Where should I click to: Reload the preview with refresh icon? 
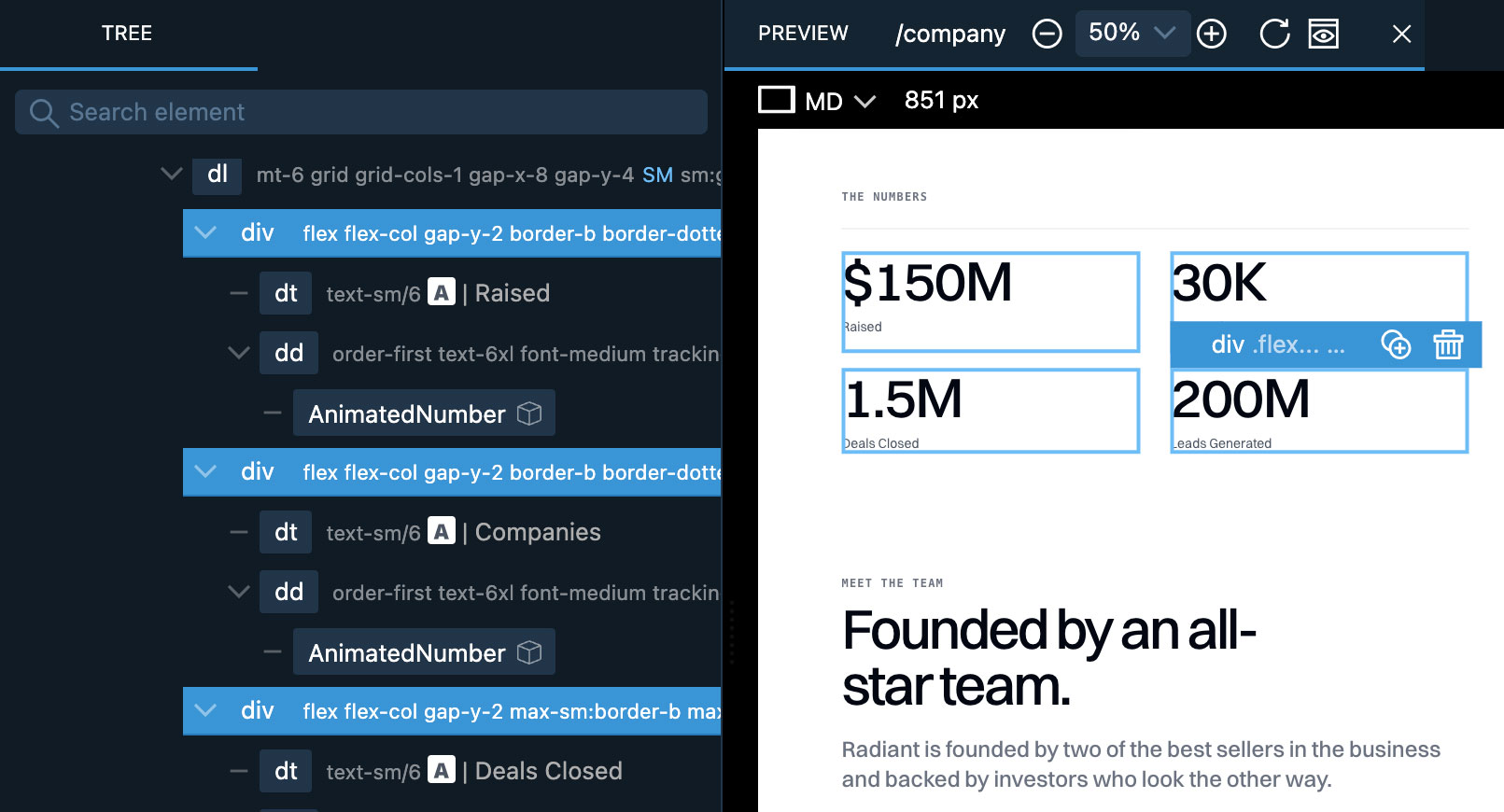[x=1274, y=35]
